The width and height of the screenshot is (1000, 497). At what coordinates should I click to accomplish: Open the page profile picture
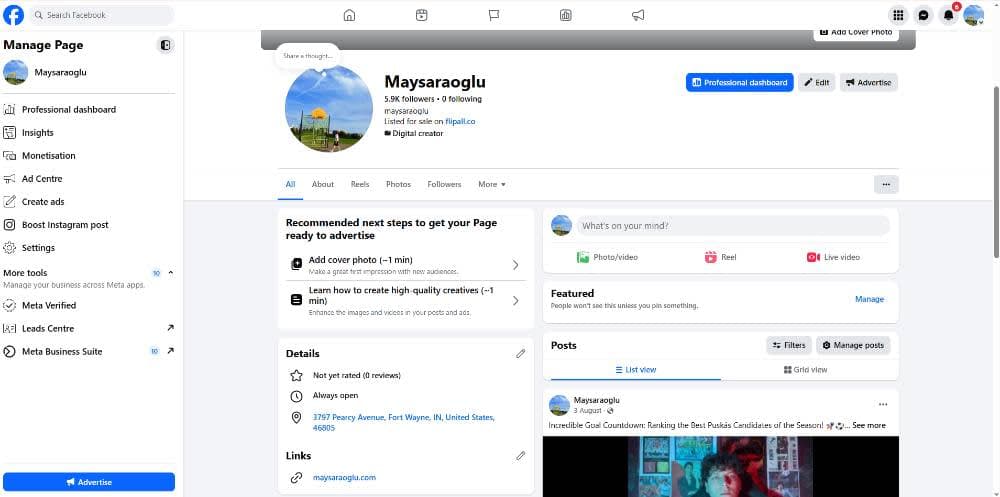click(328, 108)
